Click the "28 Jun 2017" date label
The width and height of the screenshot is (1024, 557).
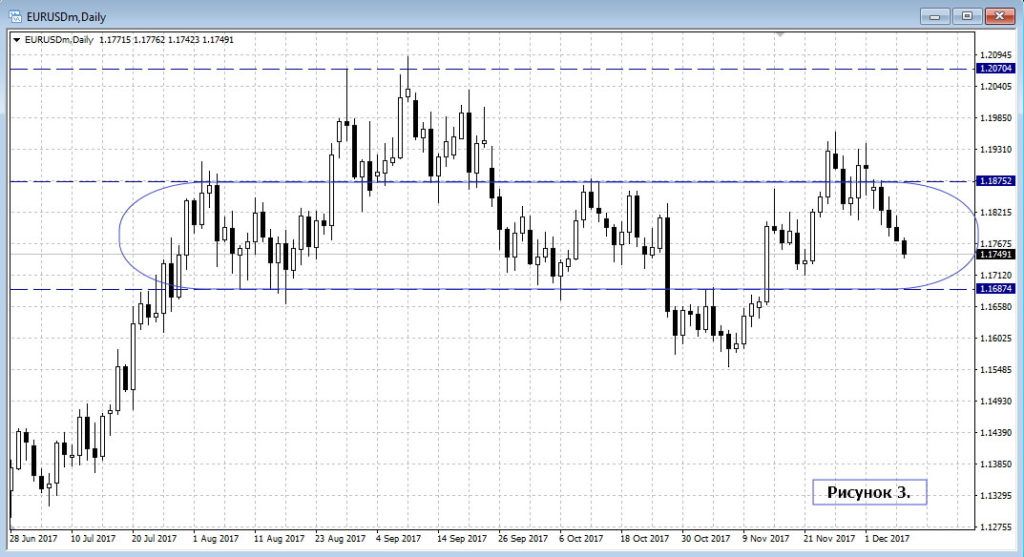[34, 536]
